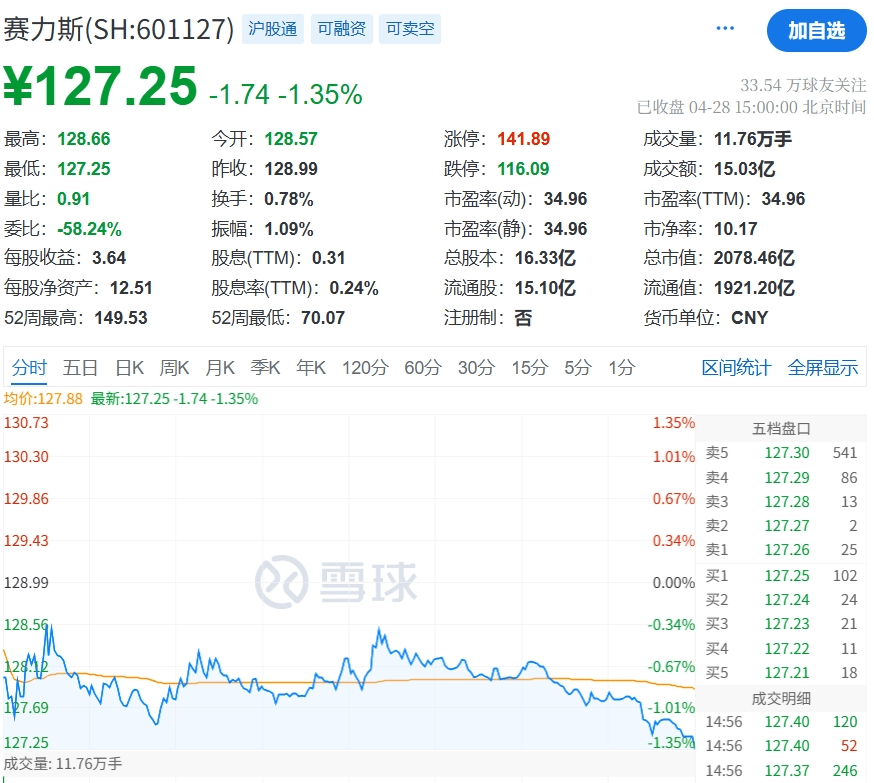Switch to the 120分 chart tab
Screen dimensions: 874x783
[365, 368]
